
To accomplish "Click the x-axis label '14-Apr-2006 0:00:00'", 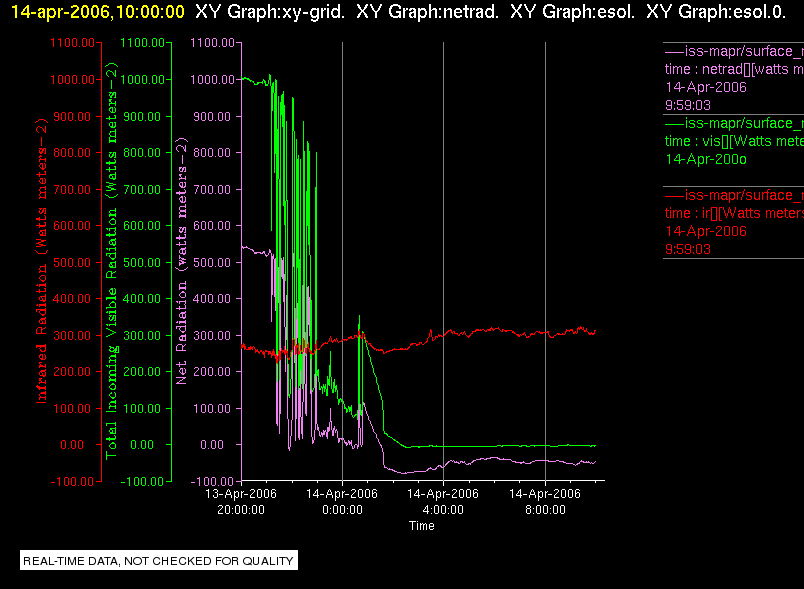I will (x=342, y=502).
